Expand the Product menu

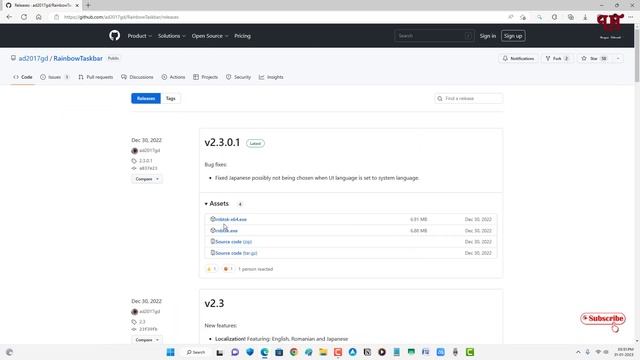tap(140, 36)
